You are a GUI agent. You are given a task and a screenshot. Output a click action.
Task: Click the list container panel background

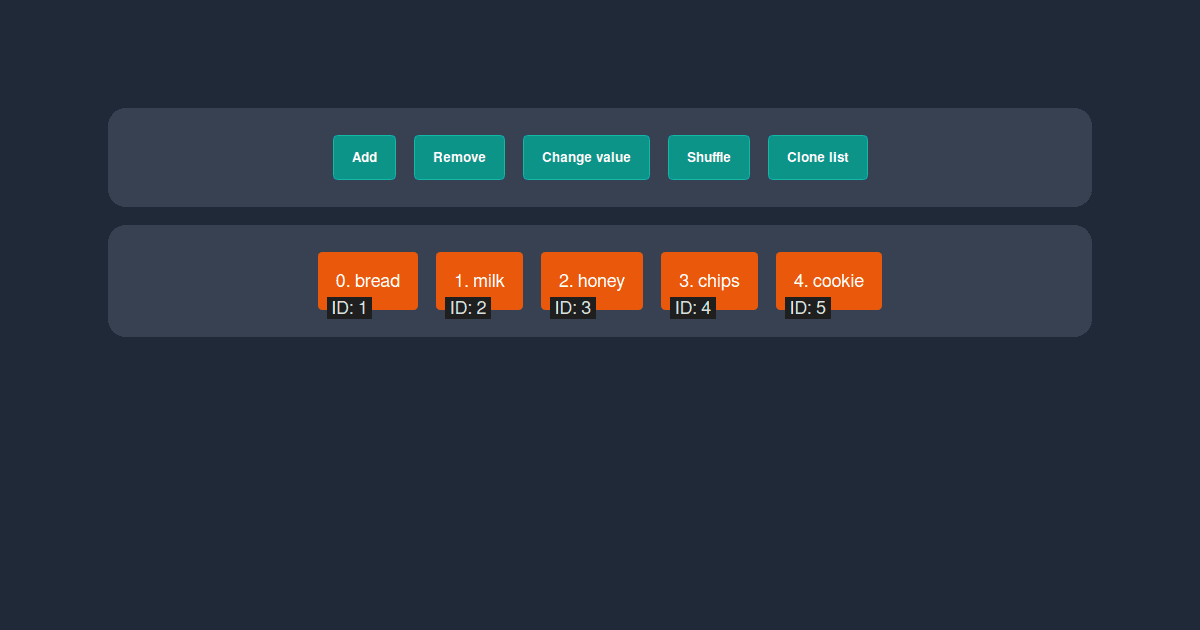[x=200, y=281]
